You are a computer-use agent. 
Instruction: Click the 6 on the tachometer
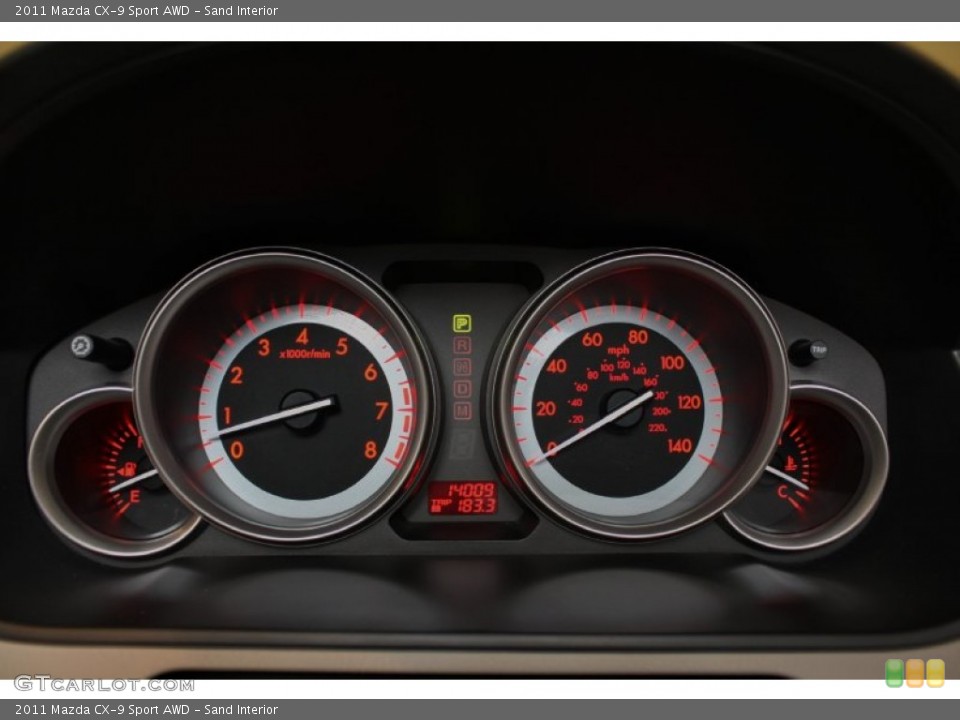(x=371, y=372)
